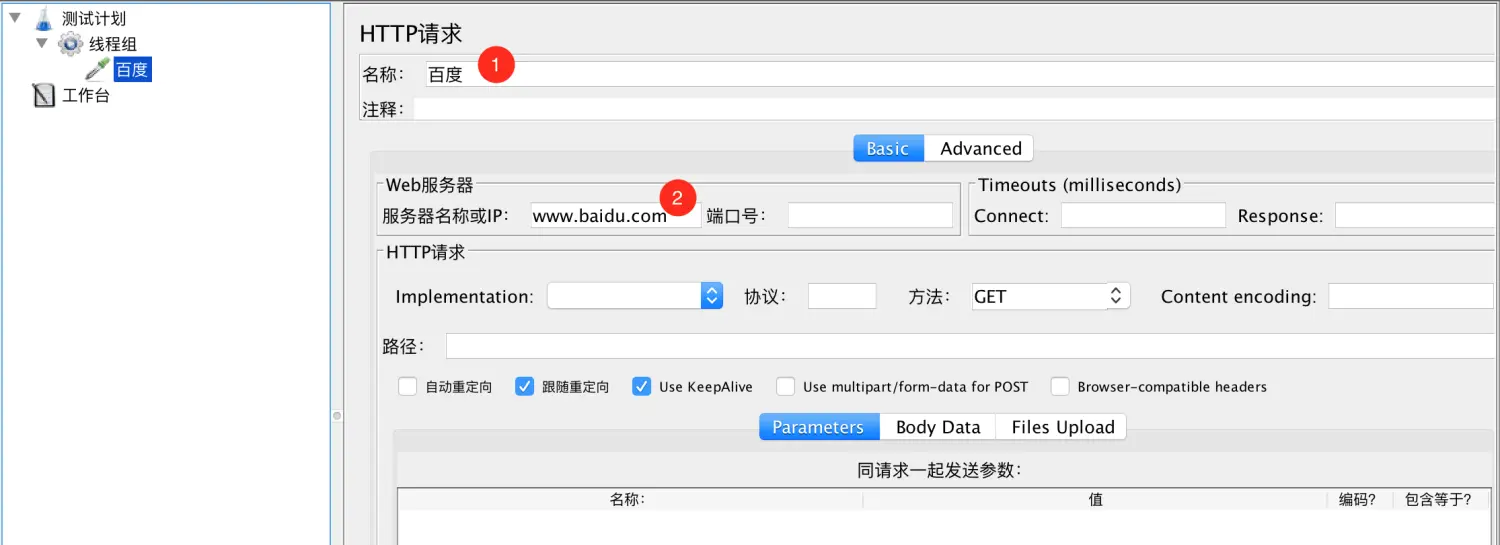This screenshot has height=545, width=1500.
Task: Select 工作台 in the tree
Action: click(86, 96)
